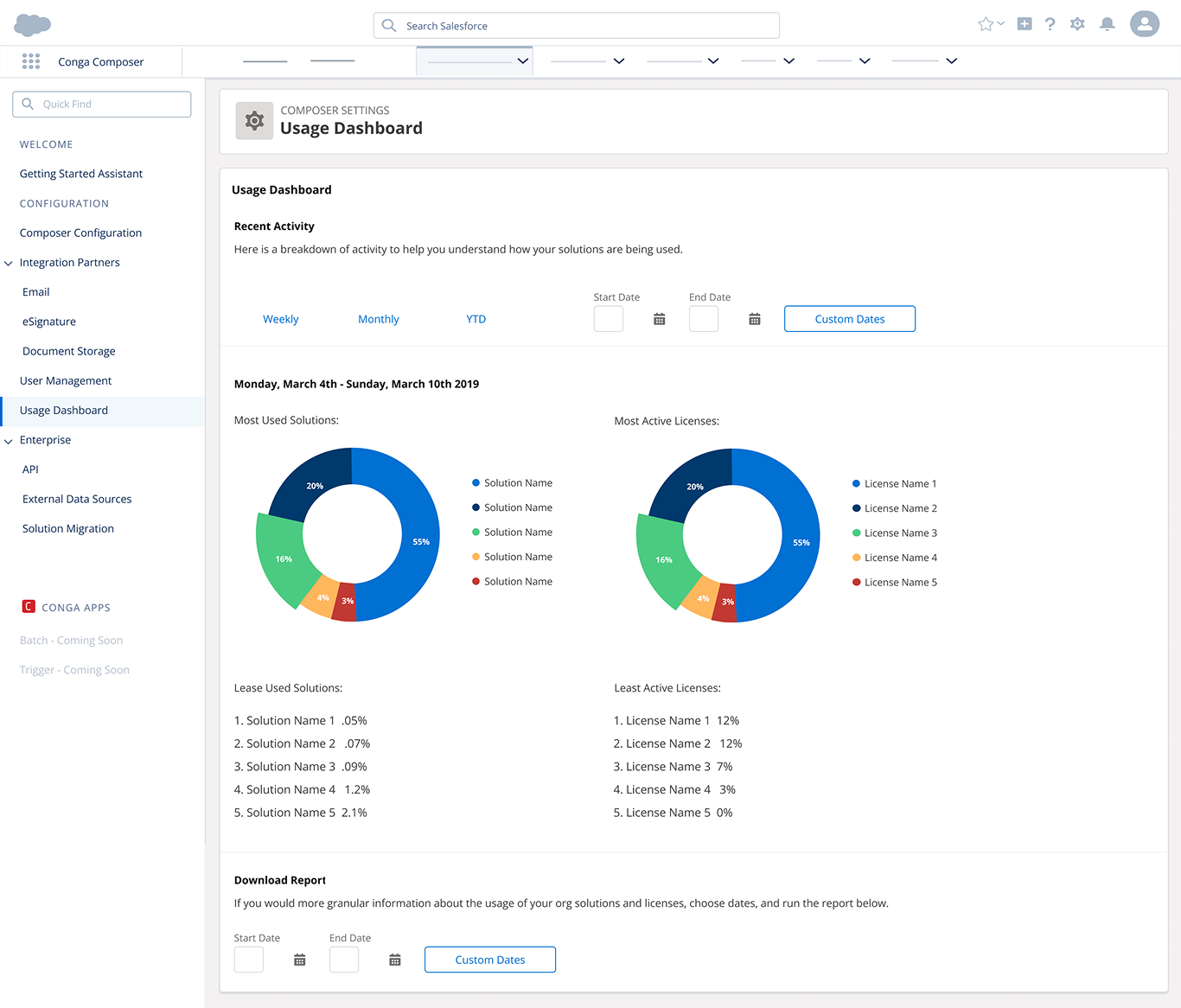Open the user profile avatar
The width and height of the screenshot is (1181, 1008).
(x=1145, y=23)
